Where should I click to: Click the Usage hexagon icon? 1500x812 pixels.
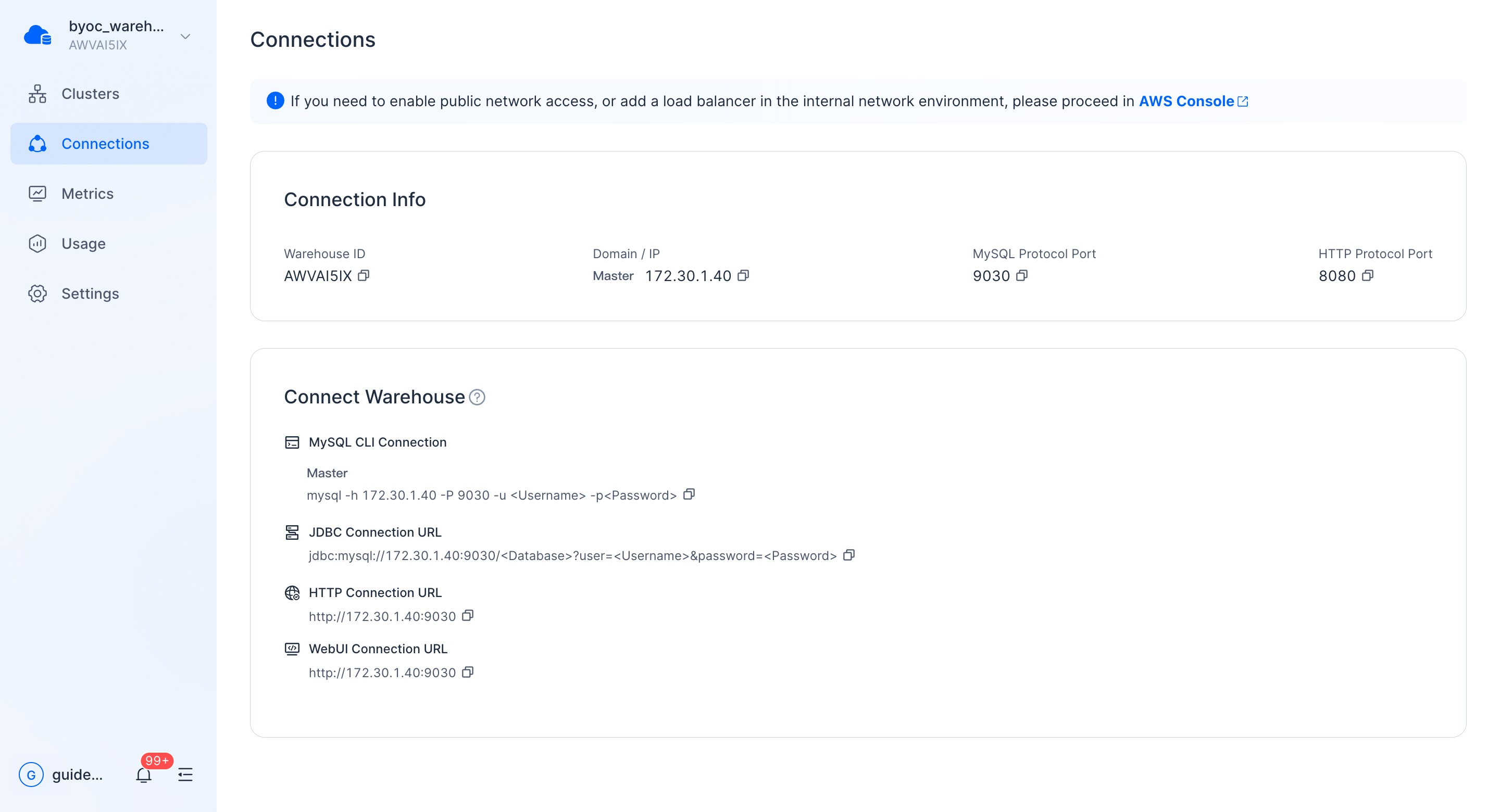coord(37,243)
